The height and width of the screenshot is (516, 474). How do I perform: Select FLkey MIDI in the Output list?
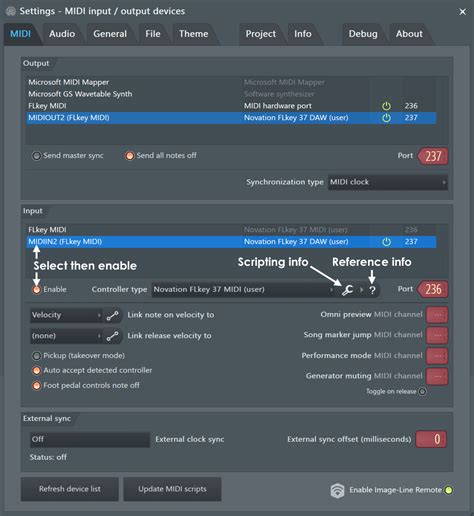point(231,106)
